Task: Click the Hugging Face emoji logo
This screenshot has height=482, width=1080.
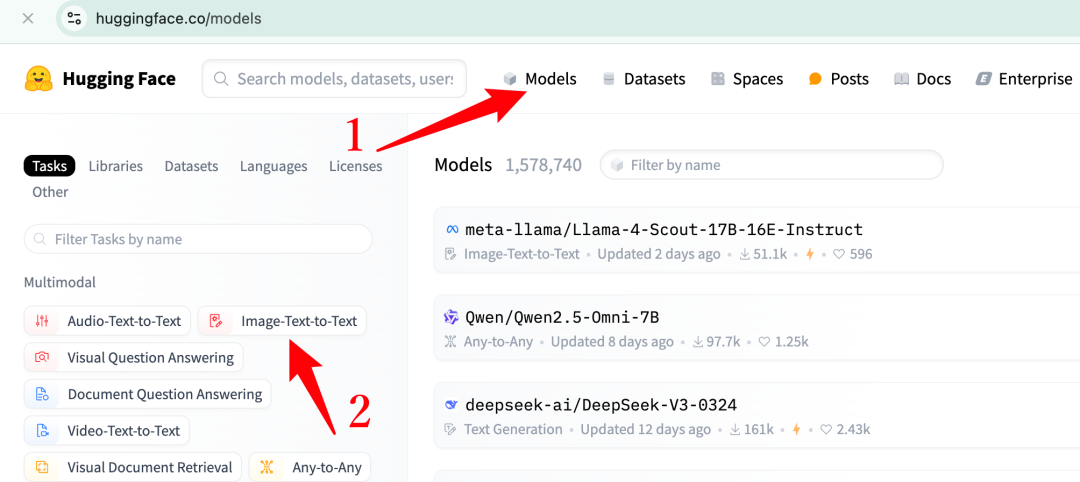Action: [39, 79]
